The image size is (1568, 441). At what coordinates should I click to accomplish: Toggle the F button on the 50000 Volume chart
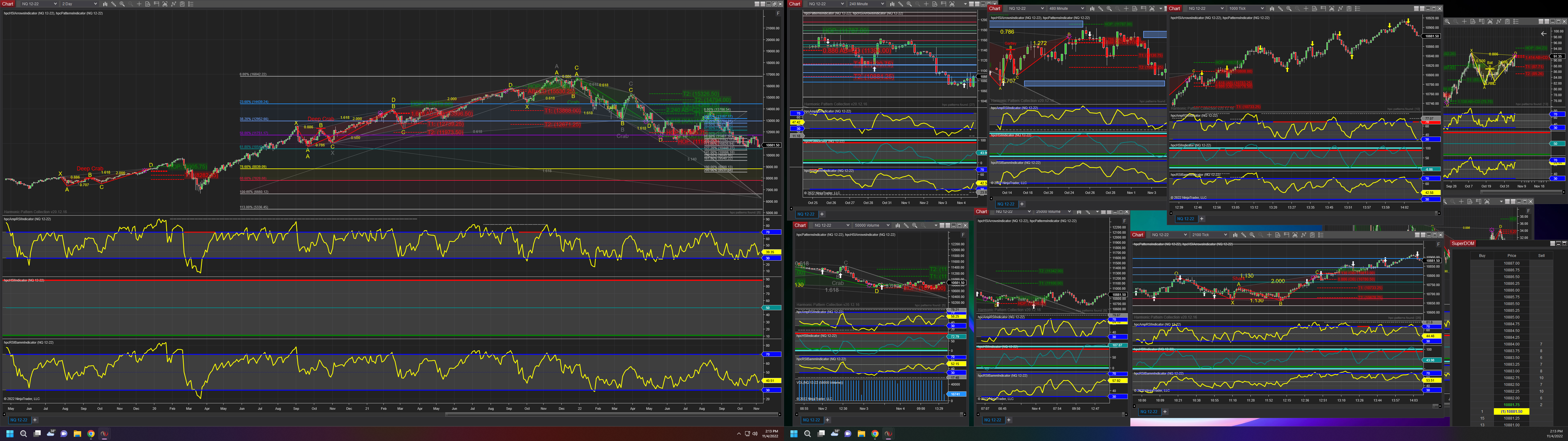[x=963, y=235]
